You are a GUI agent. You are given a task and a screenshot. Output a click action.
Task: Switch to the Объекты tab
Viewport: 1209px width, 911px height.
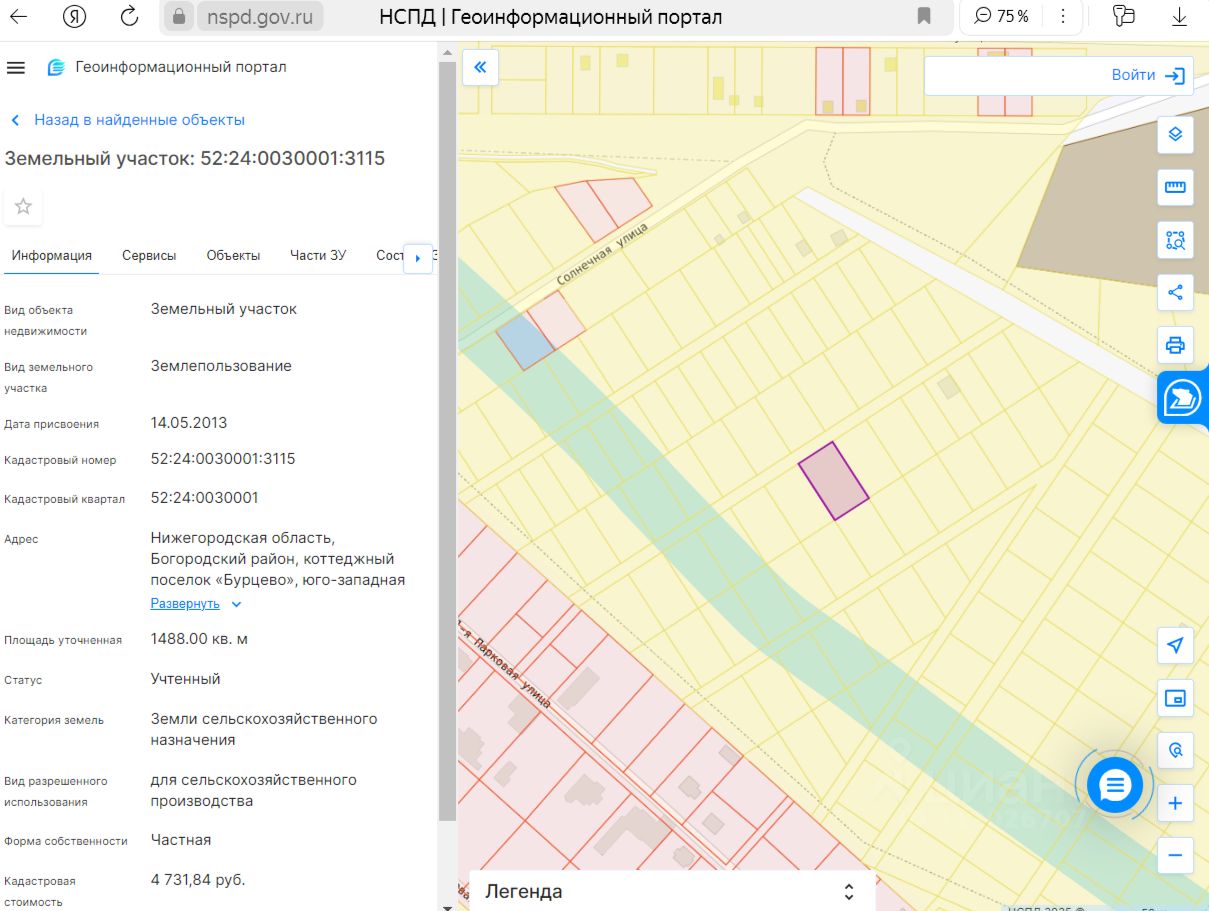click(x=233, y=255)
